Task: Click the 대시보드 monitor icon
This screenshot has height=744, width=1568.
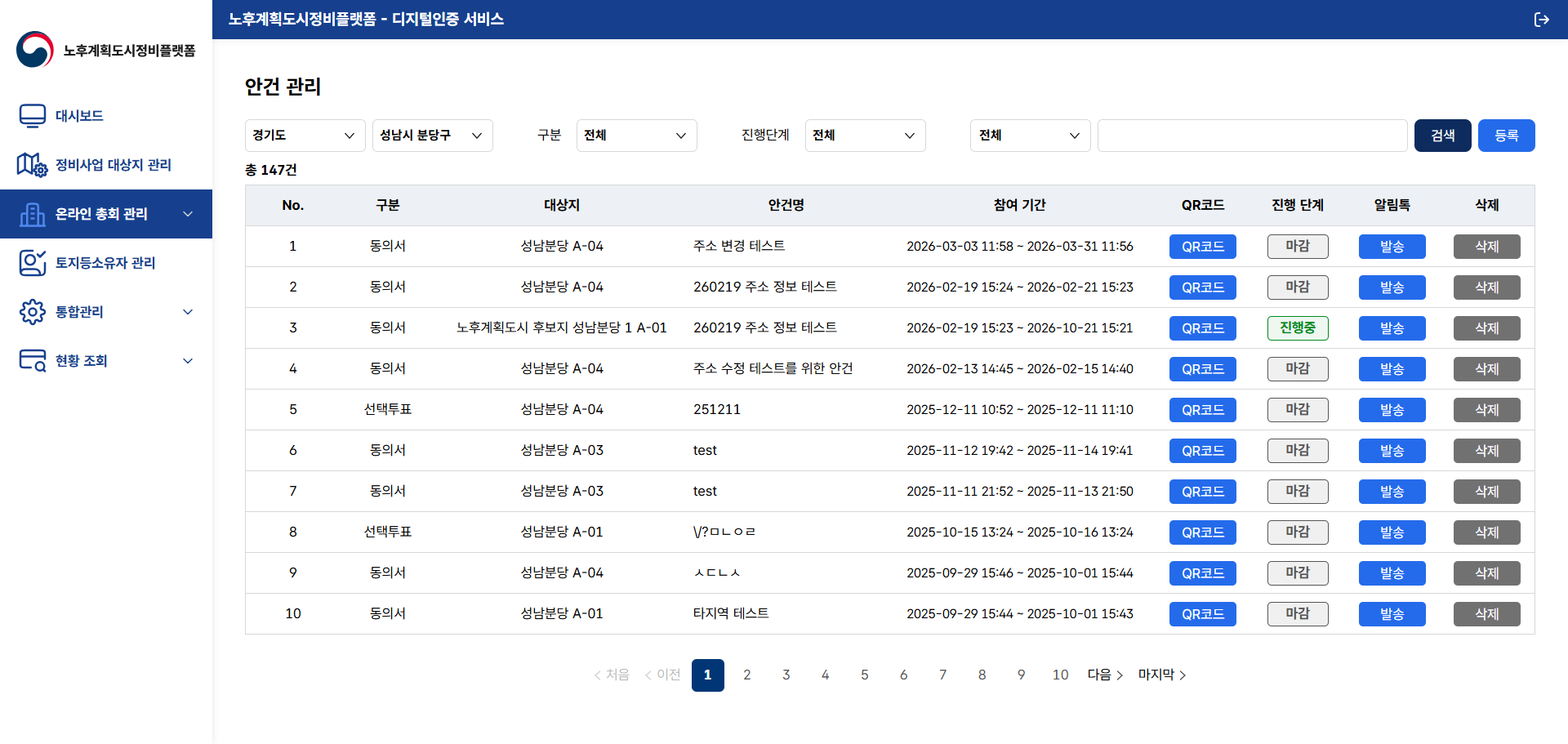Action: [33, 116]
